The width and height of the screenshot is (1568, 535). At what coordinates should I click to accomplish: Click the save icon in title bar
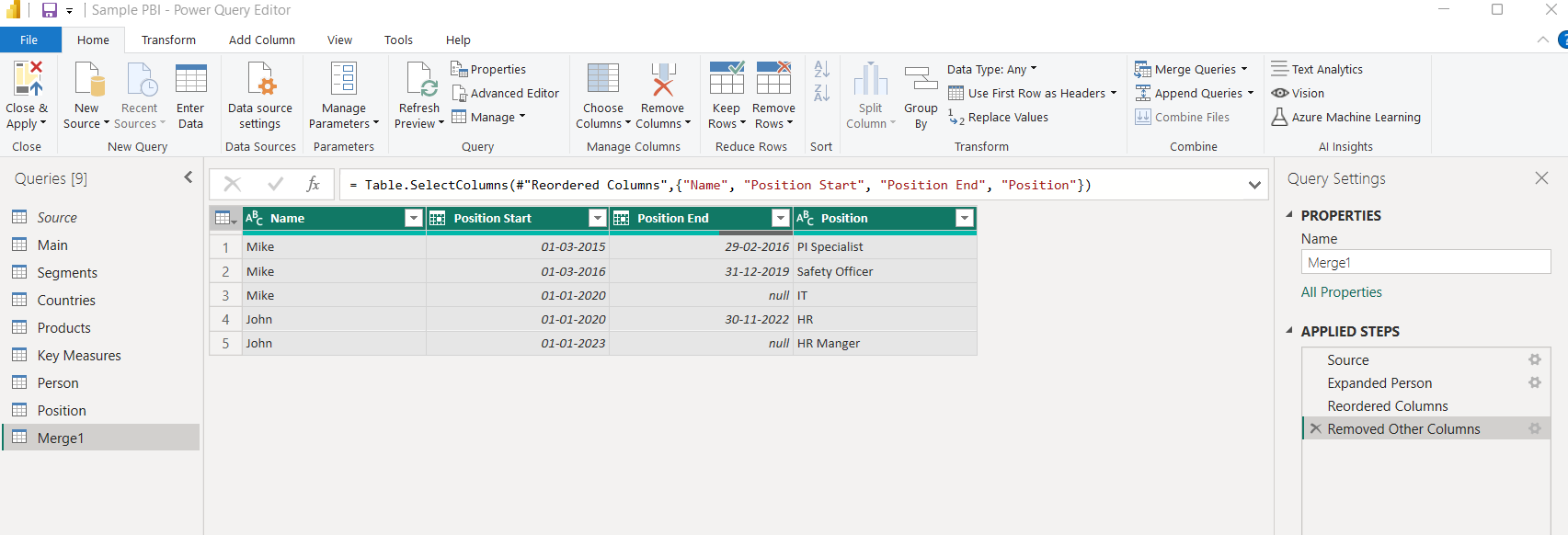[x=50, y=10]
